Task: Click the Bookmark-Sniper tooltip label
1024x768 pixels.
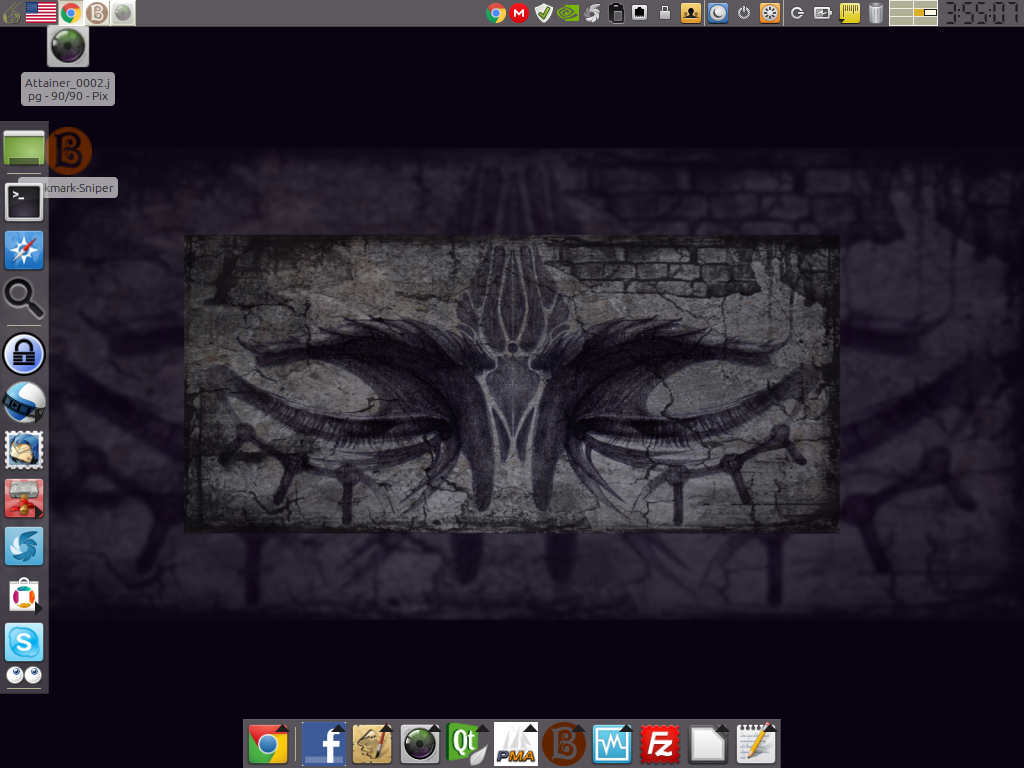Action: [80, 188]
